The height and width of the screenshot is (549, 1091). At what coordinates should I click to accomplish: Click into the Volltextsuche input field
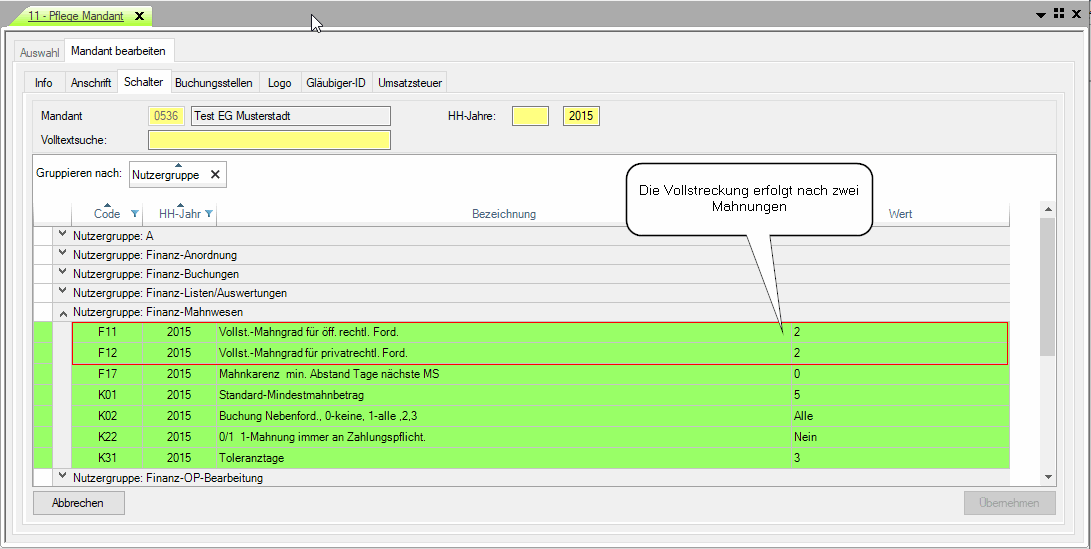269,140
